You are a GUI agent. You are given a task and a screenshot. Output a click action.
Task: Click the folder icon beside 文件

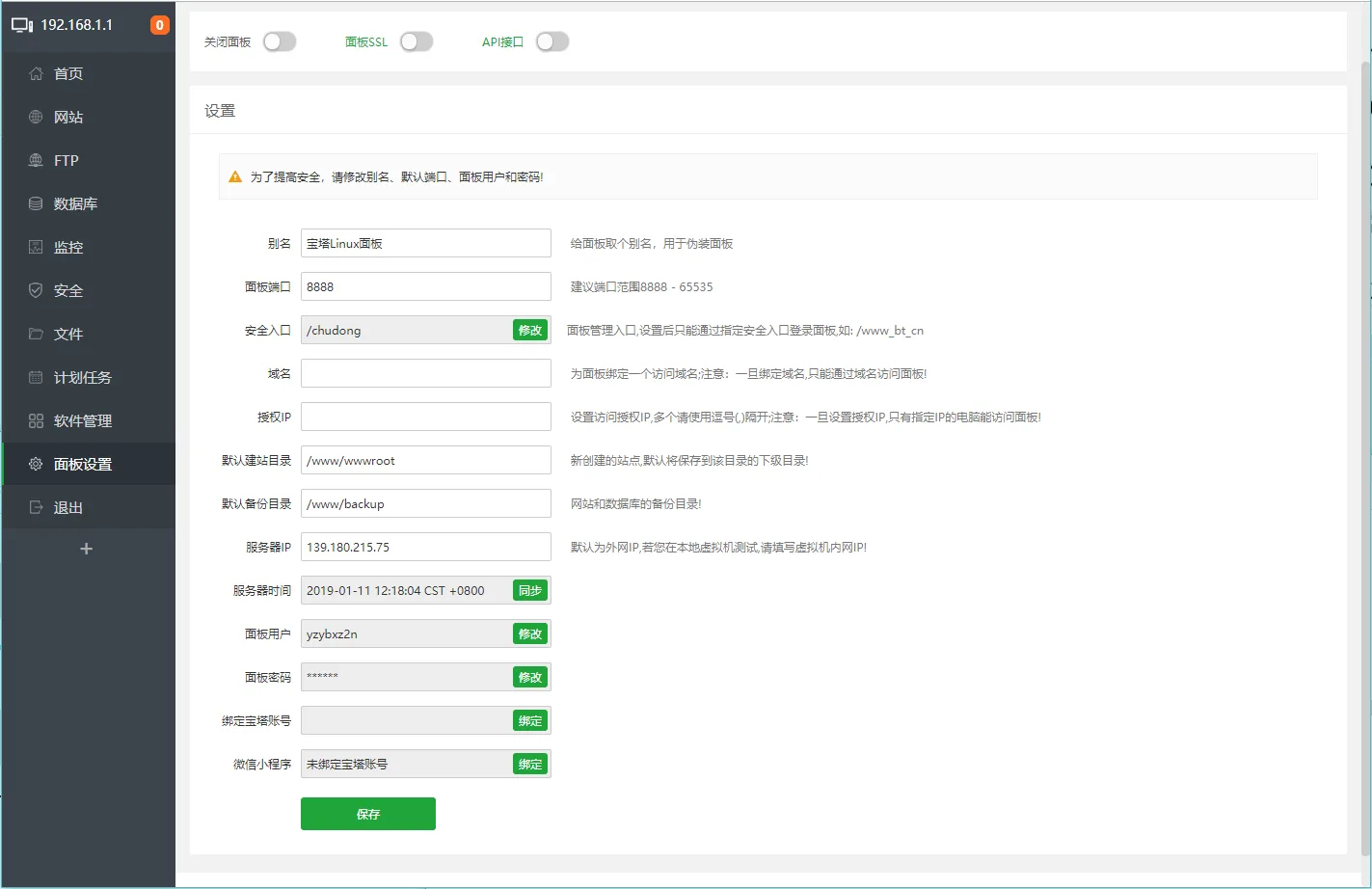click(36, 334)
